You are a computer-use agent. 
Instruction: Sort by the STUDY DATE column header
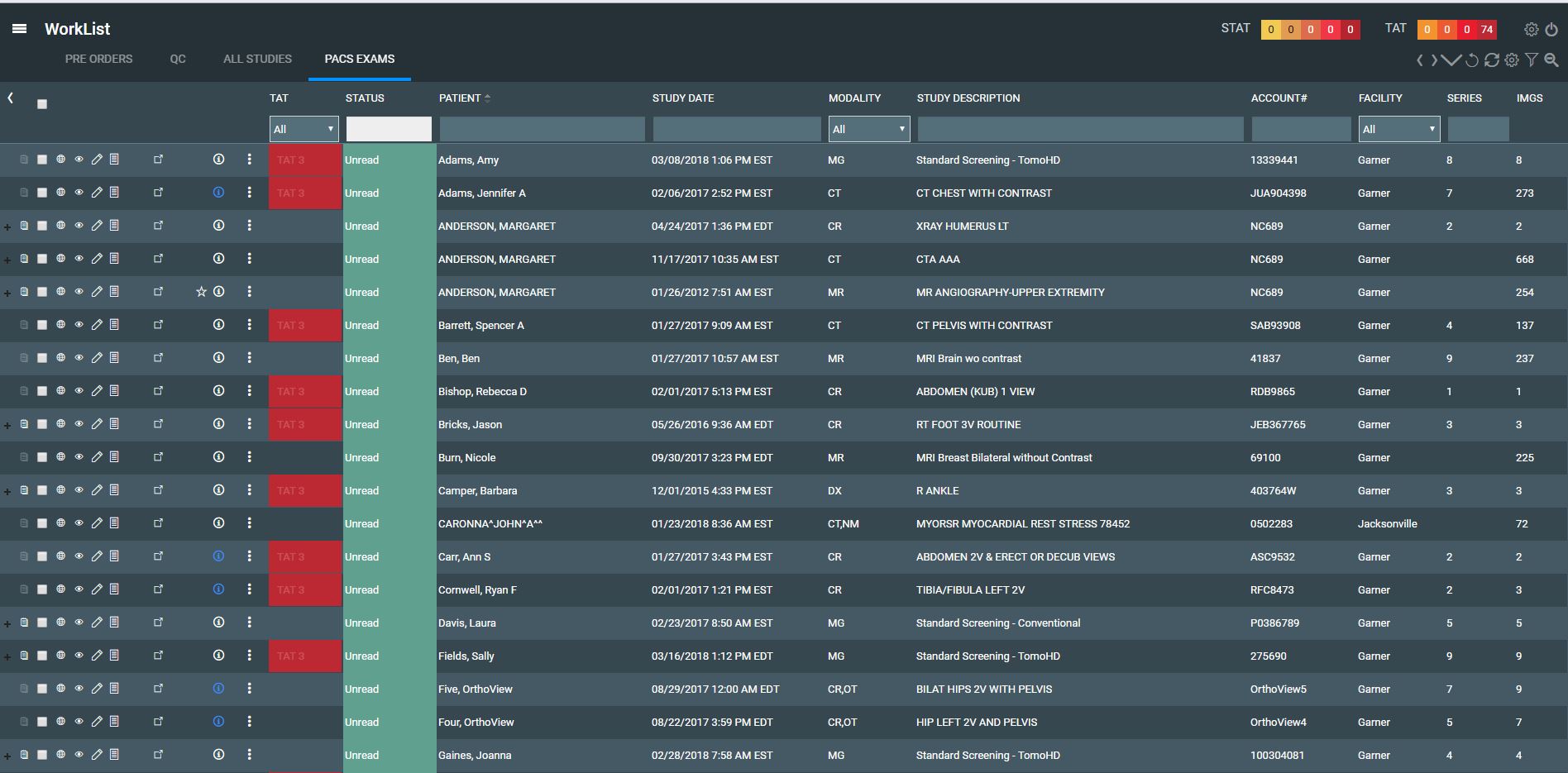(x=683, y=98)
